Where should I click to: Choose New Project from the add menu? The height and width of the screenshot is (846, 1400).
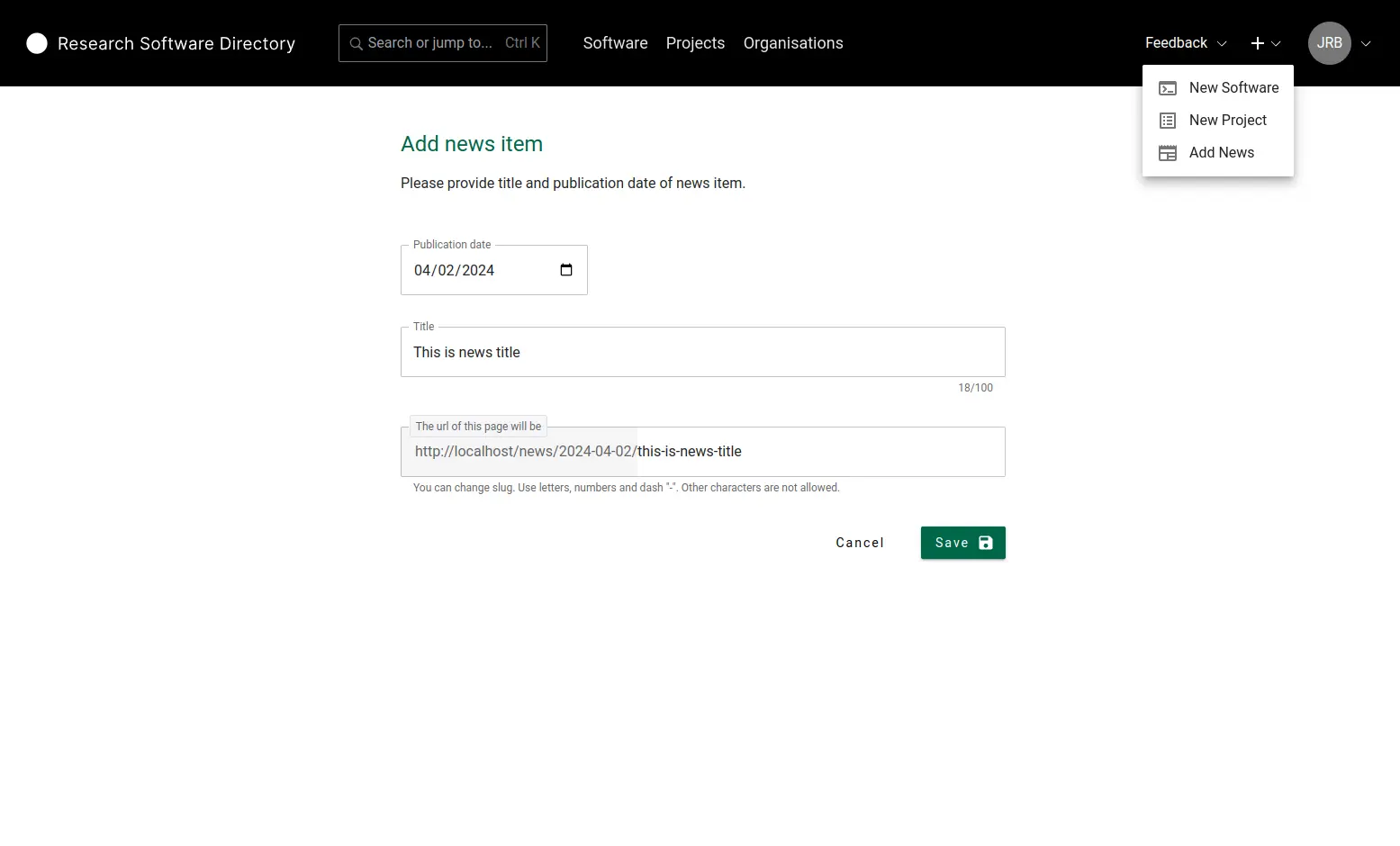pyautogui.click(x=1227, y=121)
